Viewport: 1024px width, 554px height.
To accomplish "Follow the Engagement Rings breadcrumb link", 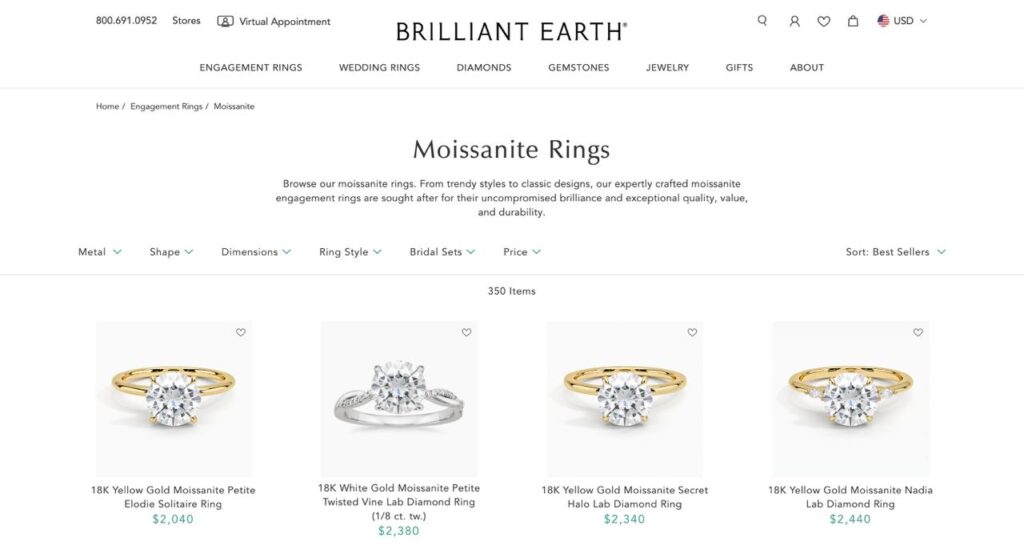I will (166, 106).
